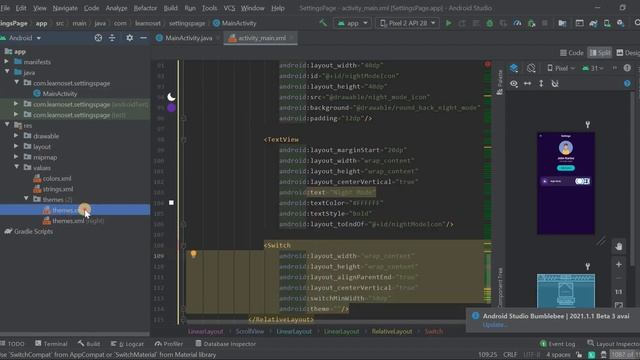Open the Terminal tool window

51,344
